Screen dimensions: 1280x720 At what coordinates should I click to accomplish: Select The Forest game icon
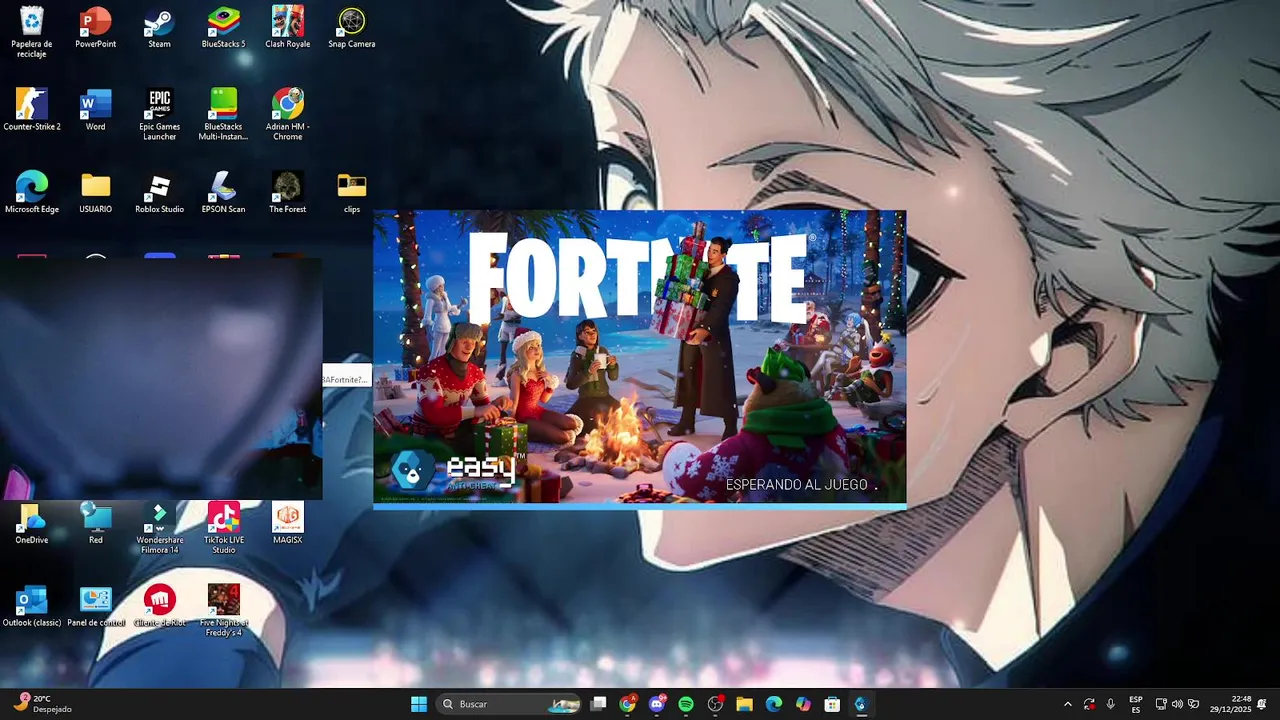point(287,192)
